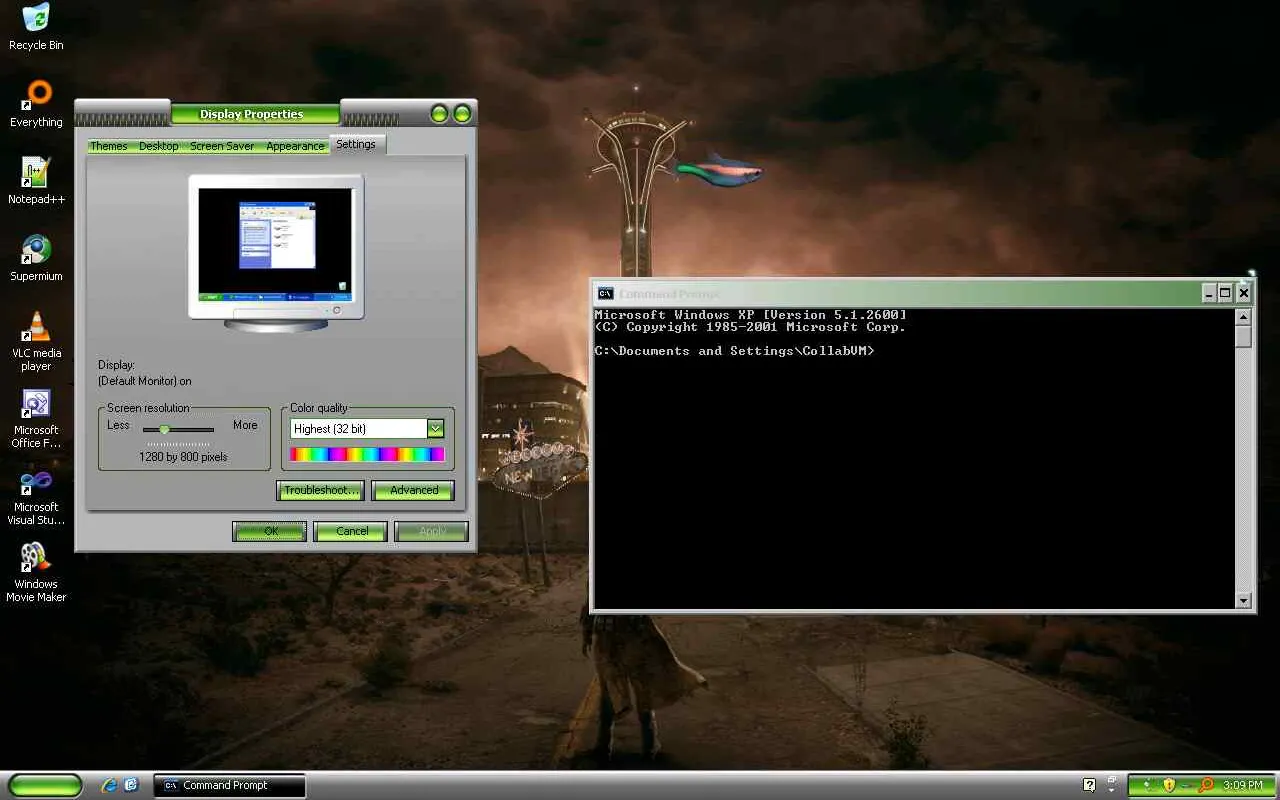Click the system tray clock showing 3:09 PM
Screen dimensions: 1280x800
click(x=1243, y=785)
